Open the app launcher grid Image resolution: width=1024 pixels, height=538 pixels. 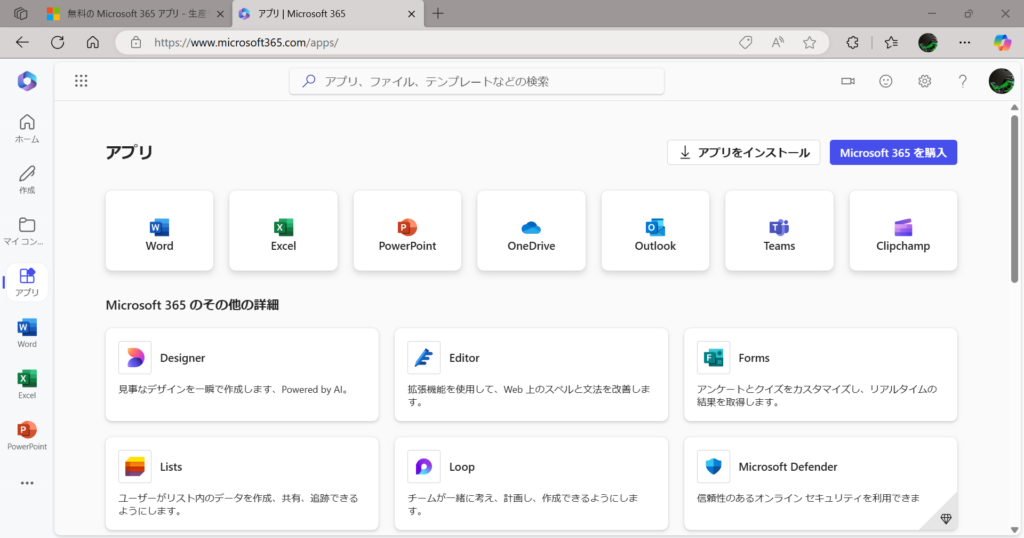(x=81, y=81)
